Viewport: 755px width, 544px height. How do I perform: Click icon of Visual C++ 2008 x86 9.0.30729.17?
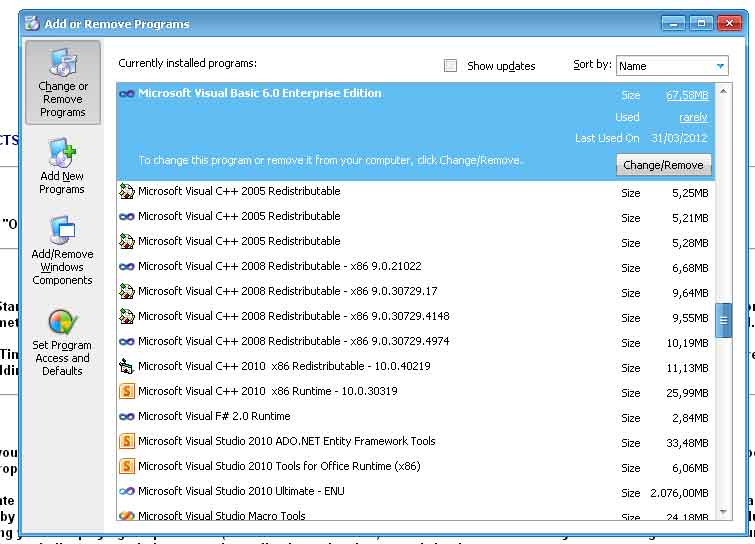click(x=127, y=292)
